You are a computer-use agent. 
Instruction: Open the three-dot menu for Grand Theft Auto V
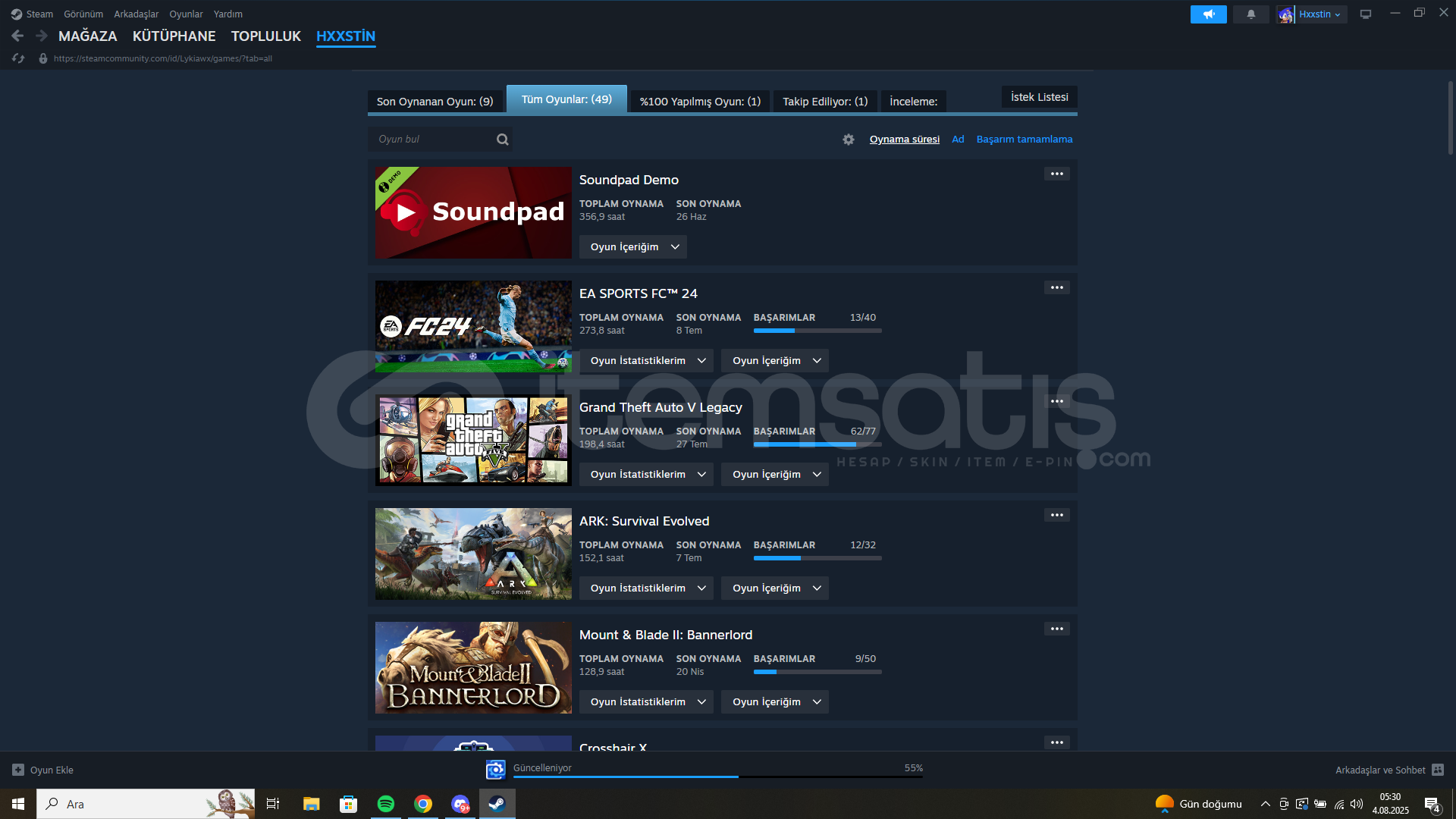[x=1056, y=401]
